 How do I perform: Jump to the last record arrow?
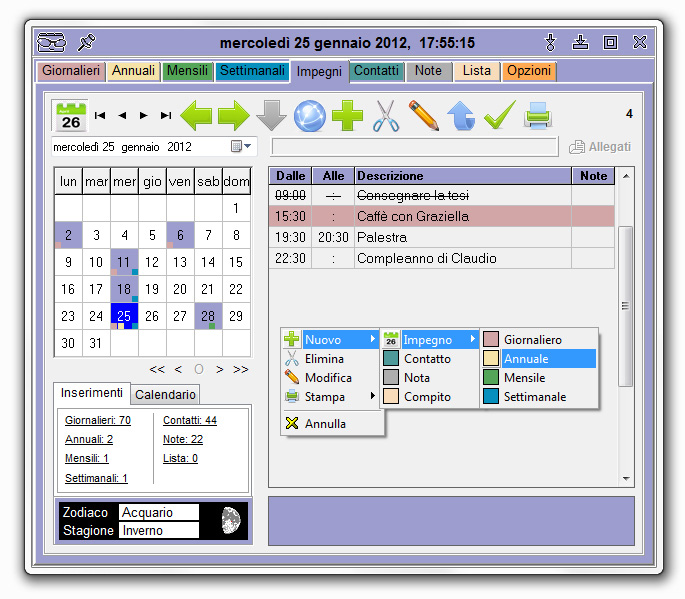tap(166, 115)
